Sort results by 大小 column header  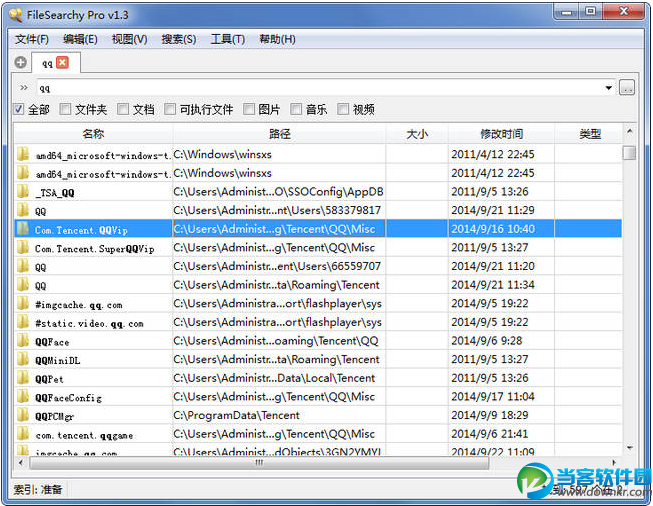click(x=417, y=134)
